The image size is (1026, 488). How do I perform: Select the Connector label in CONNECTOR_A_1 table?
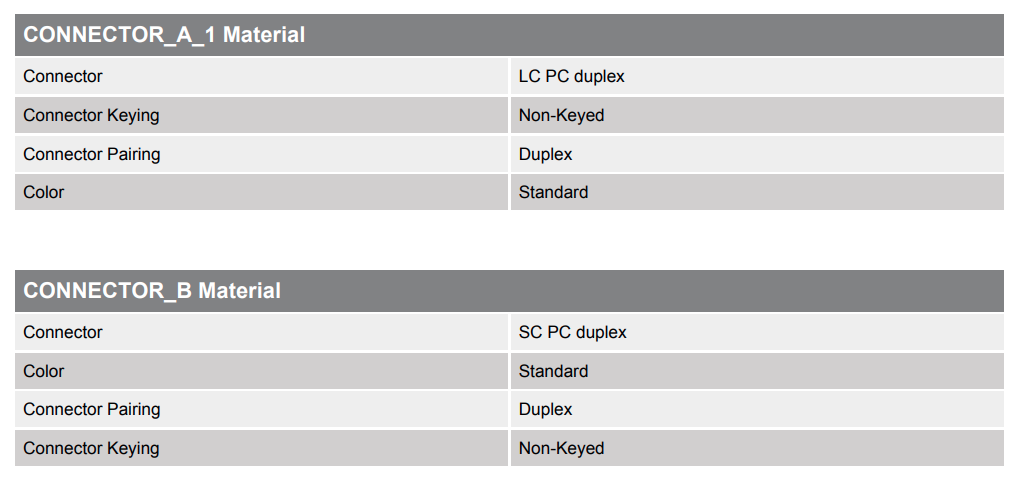click(63, 76)
